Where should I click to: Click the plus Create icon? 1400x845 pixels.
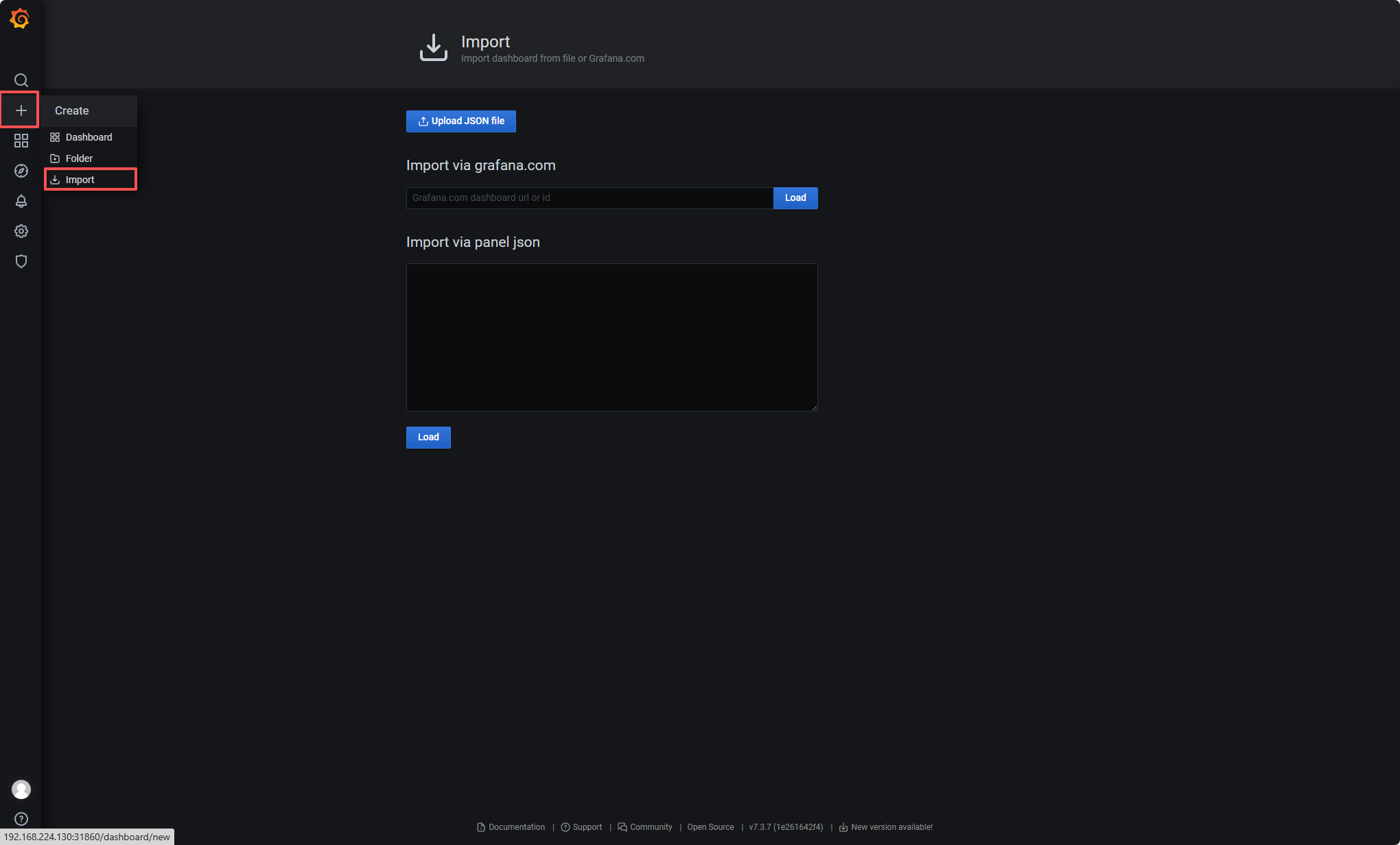(x=21, y=110)
